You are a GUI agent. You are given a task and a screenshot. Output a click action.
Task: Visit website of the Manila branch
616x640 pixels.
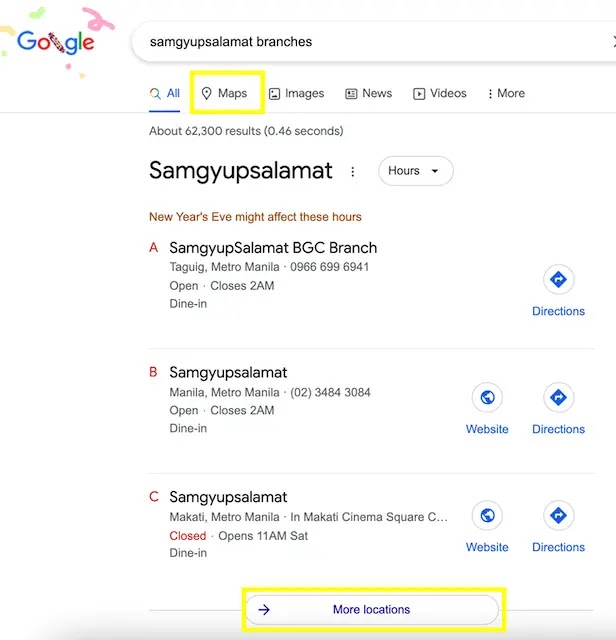tap(487, 409)
